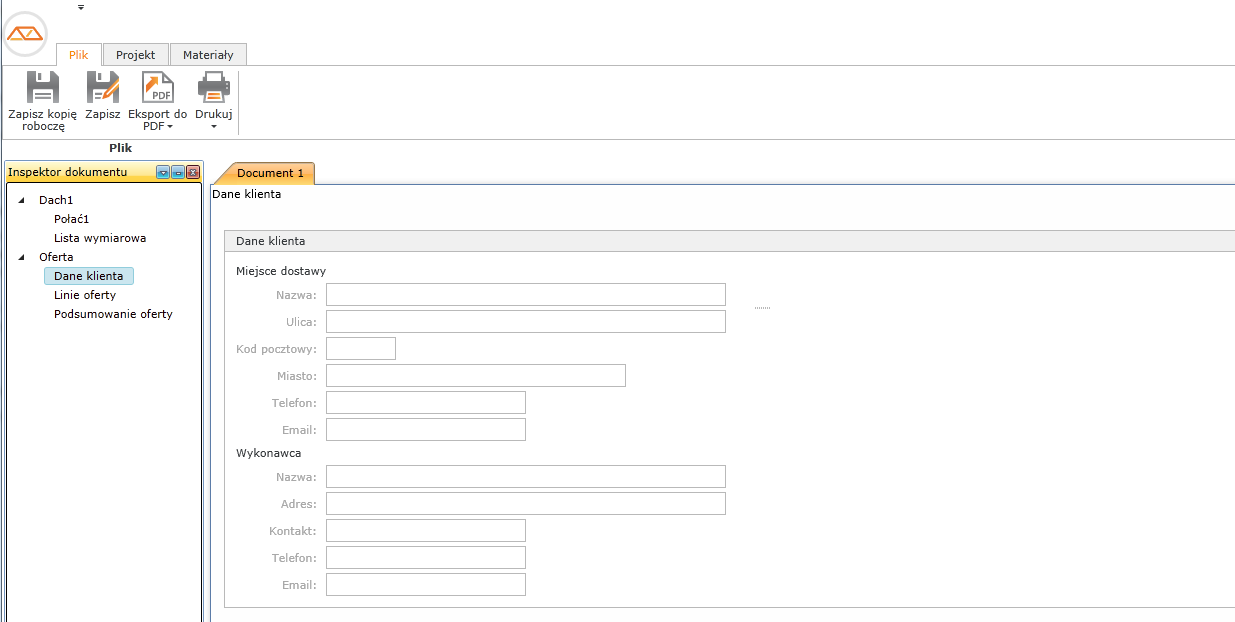Click the Eksport do PDF icon
The width and height of the screenshot is (1235, 622).
pos(157,88)
